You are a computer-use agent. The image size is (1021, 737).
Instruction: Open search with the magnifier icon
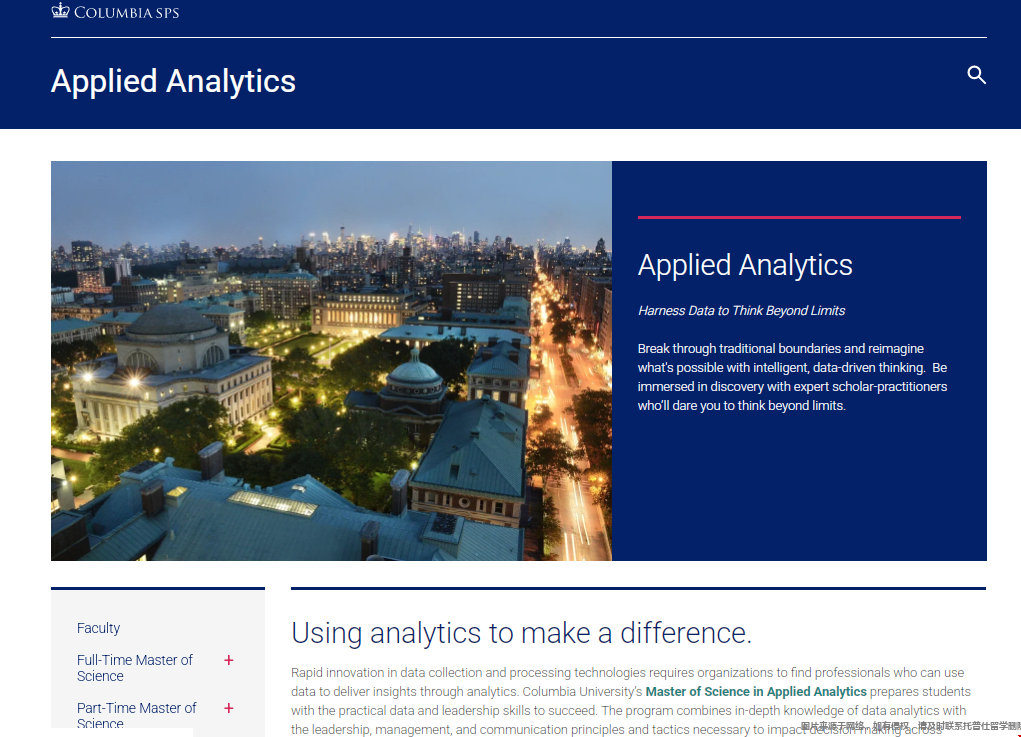pyautogui.click(x=976, y=75)
